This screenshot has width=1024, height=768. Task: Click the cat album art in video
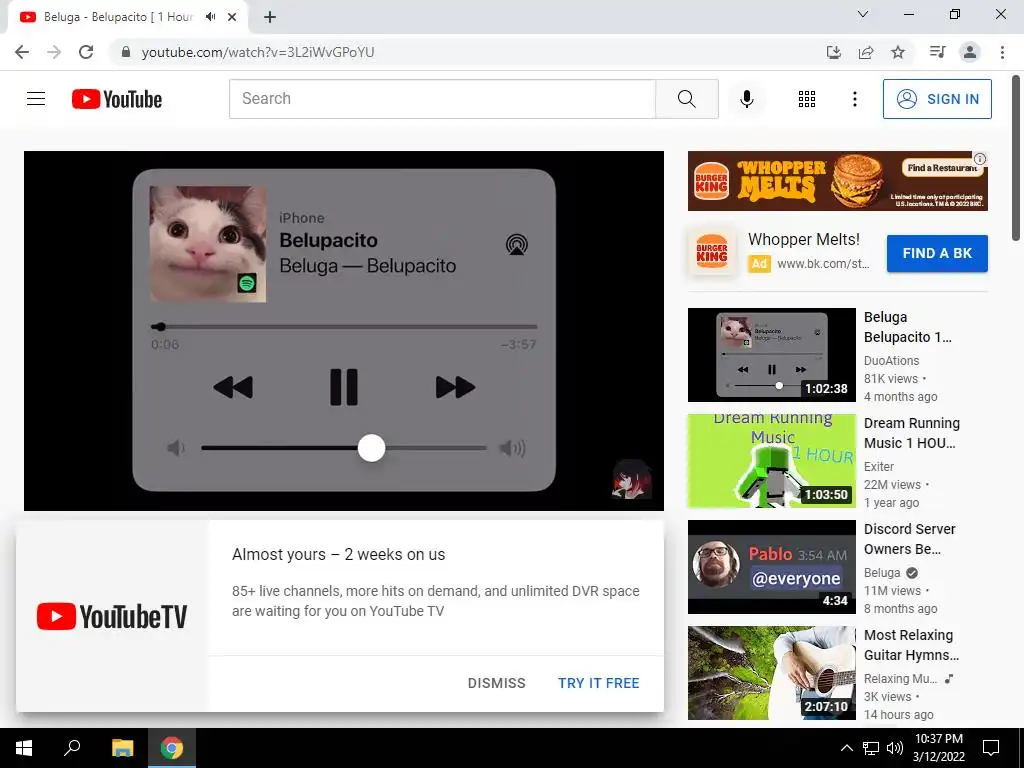(208, 244)
